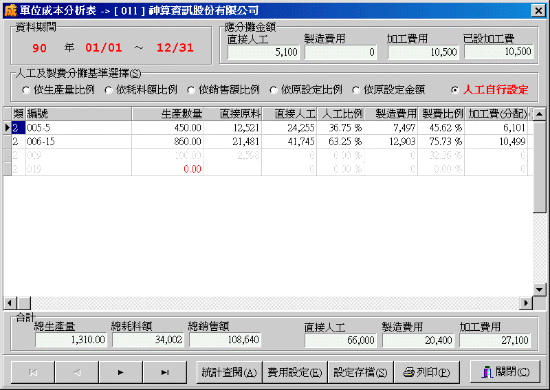Click the row selector arrow for 005-5
550x390 pixels.
7,128
